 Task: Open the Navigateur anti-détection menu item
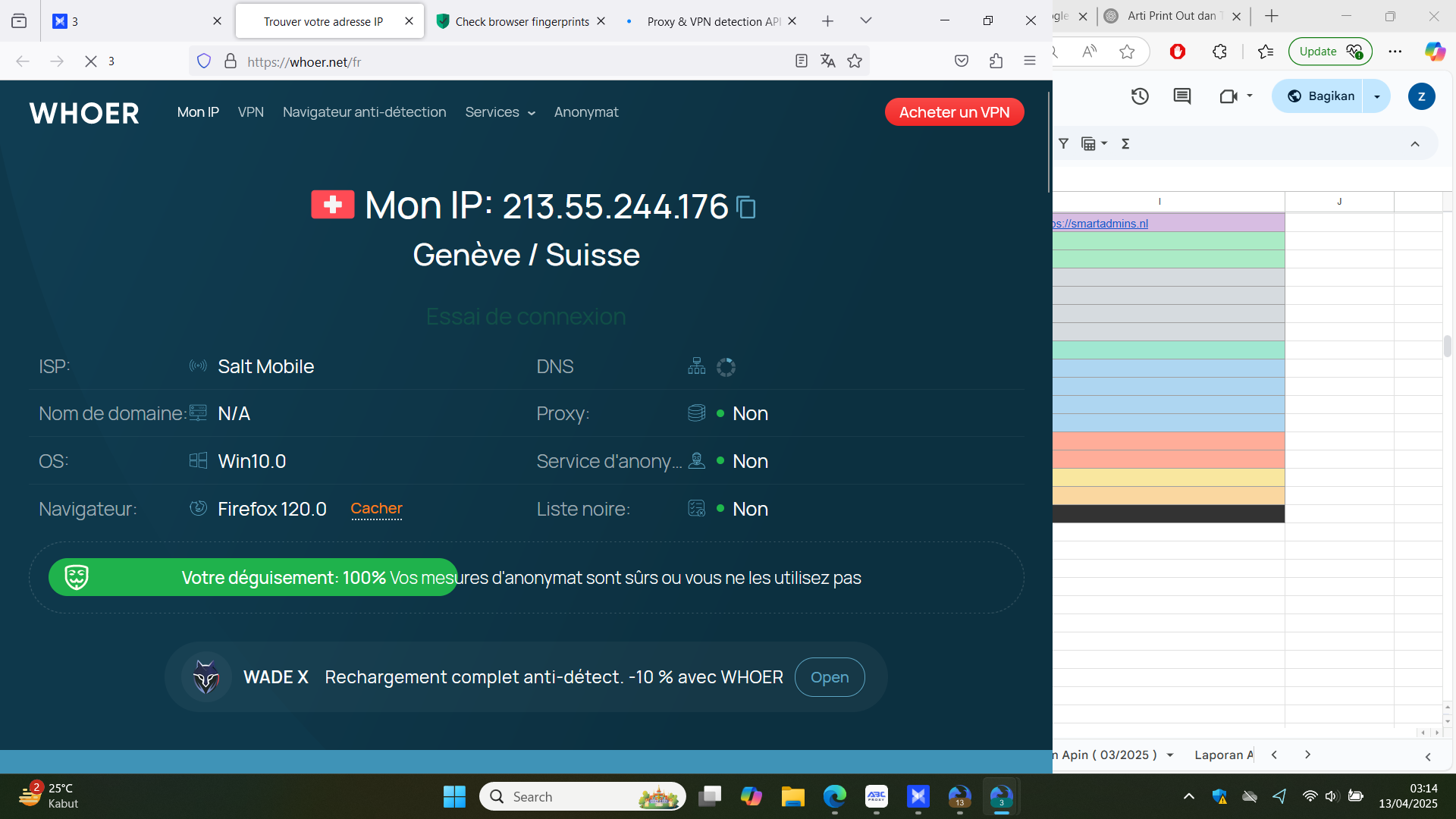[x=365, y=112]
